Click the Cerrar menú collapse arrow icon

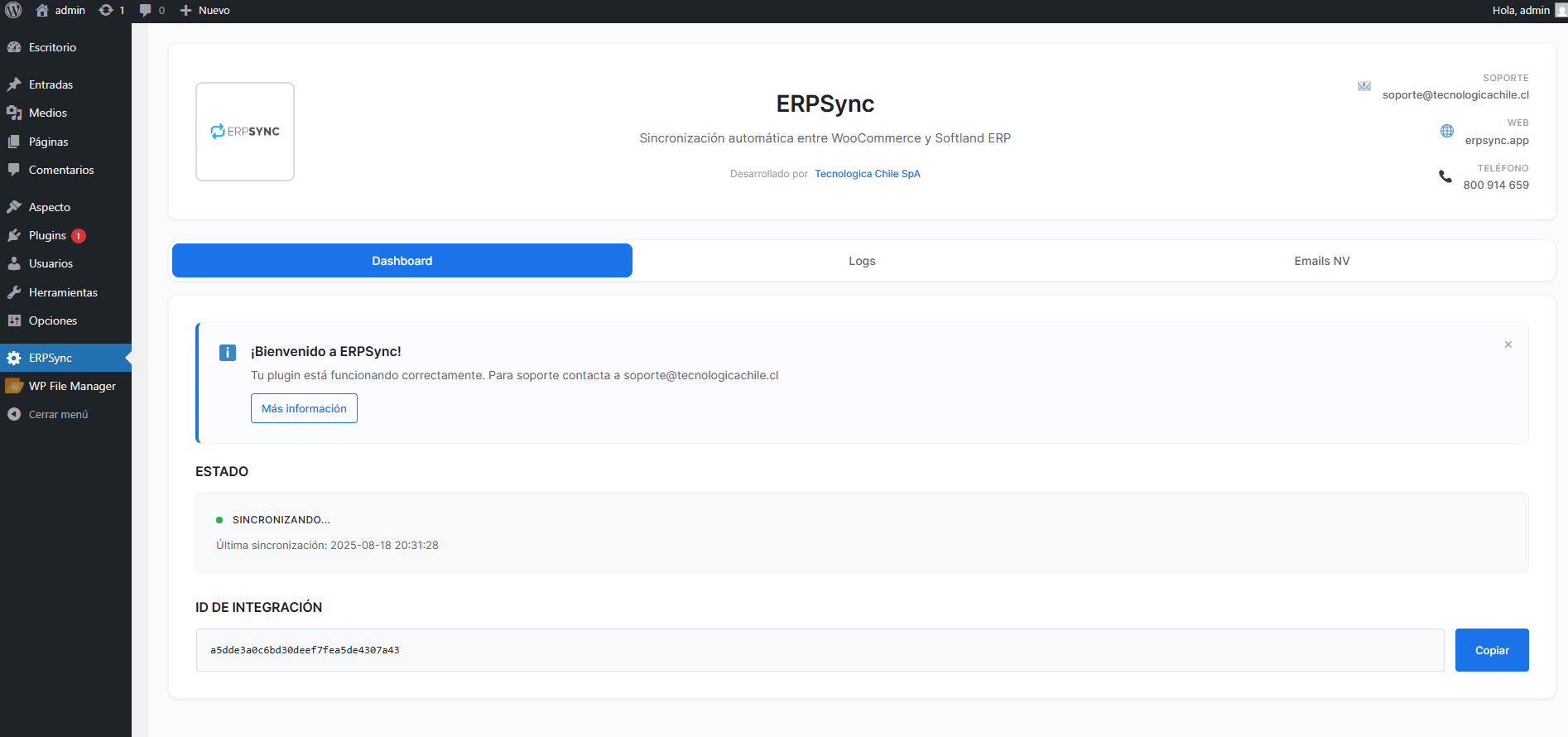tap(14, 414)
